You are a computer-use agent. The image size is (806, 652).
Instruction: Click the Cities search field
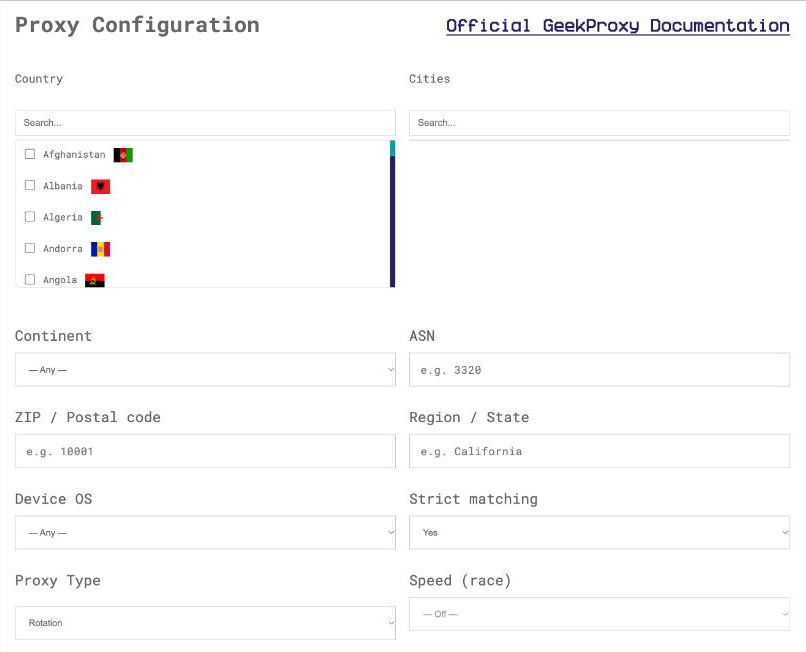pos(599,123)
